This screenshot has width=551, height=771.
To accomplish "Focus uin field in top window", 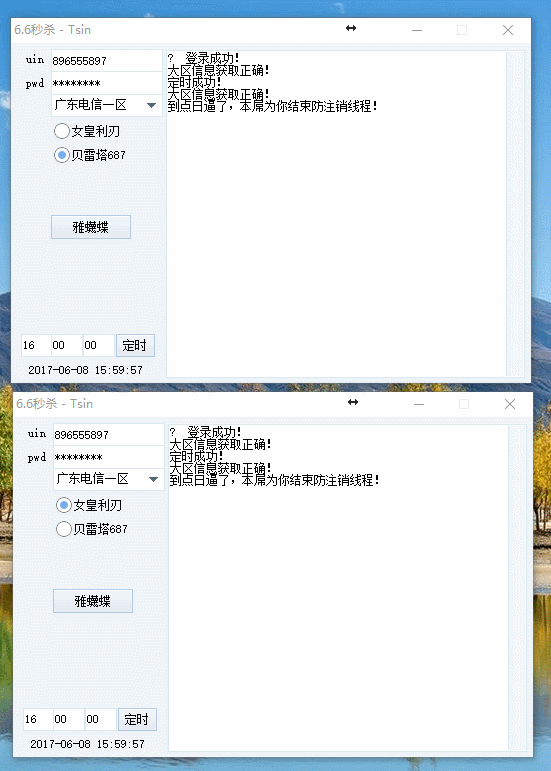I will tap(107, 61).
